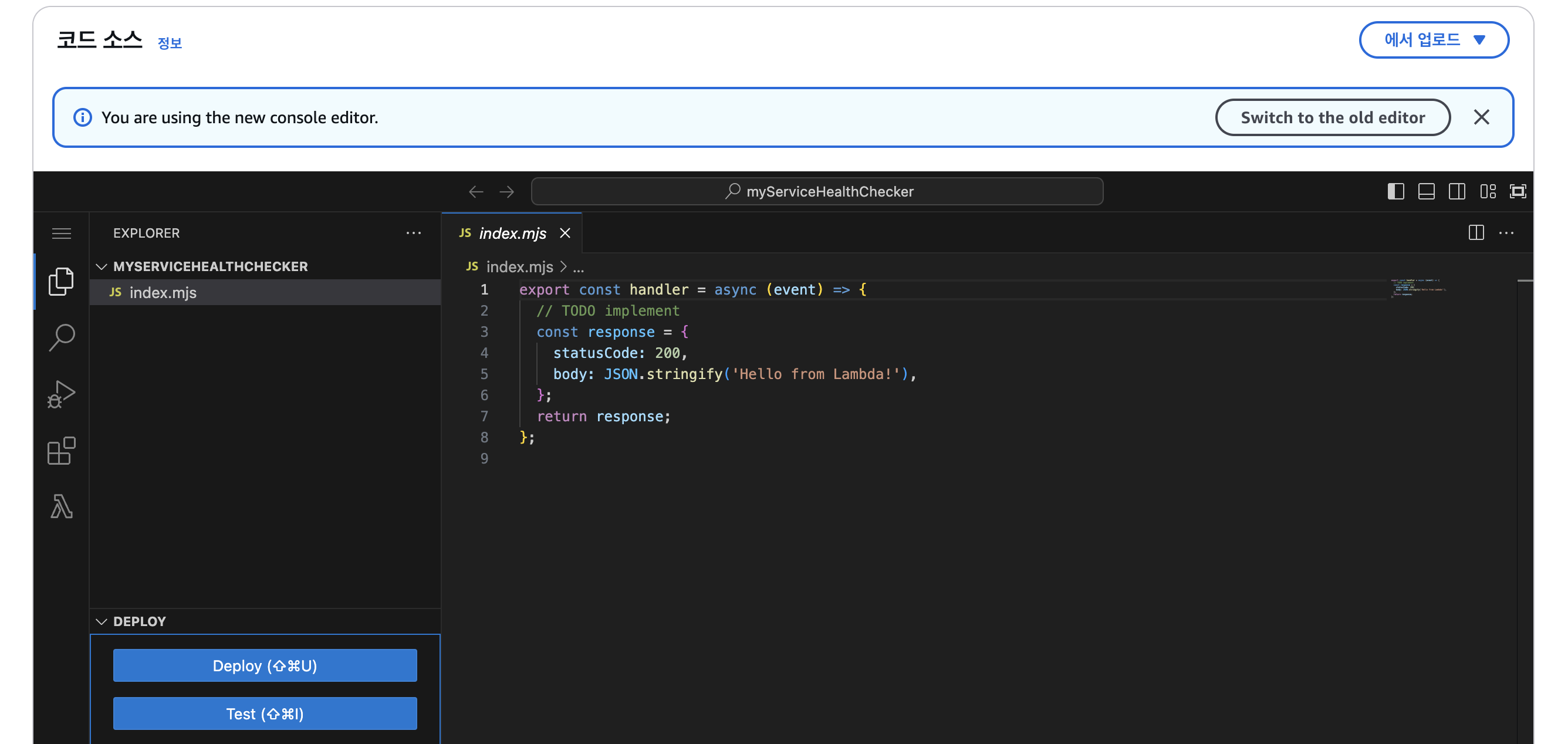Viewport: 1568px width, 744px height.
Task: Toggle secondary side bar visibility
Action: [1457, 192]
